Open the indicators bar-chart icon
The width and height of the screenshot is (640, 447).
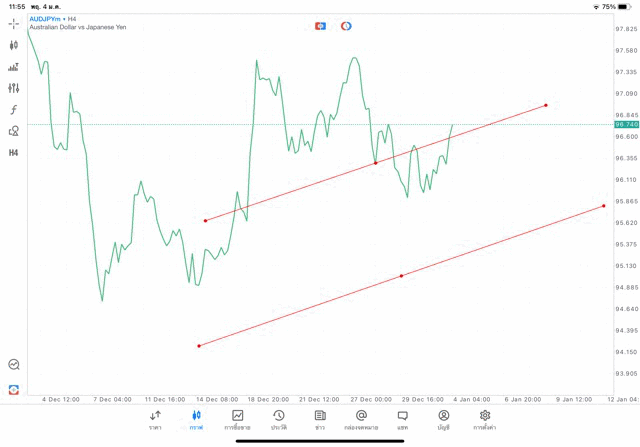pyautogui.click(x=14, y=67)
